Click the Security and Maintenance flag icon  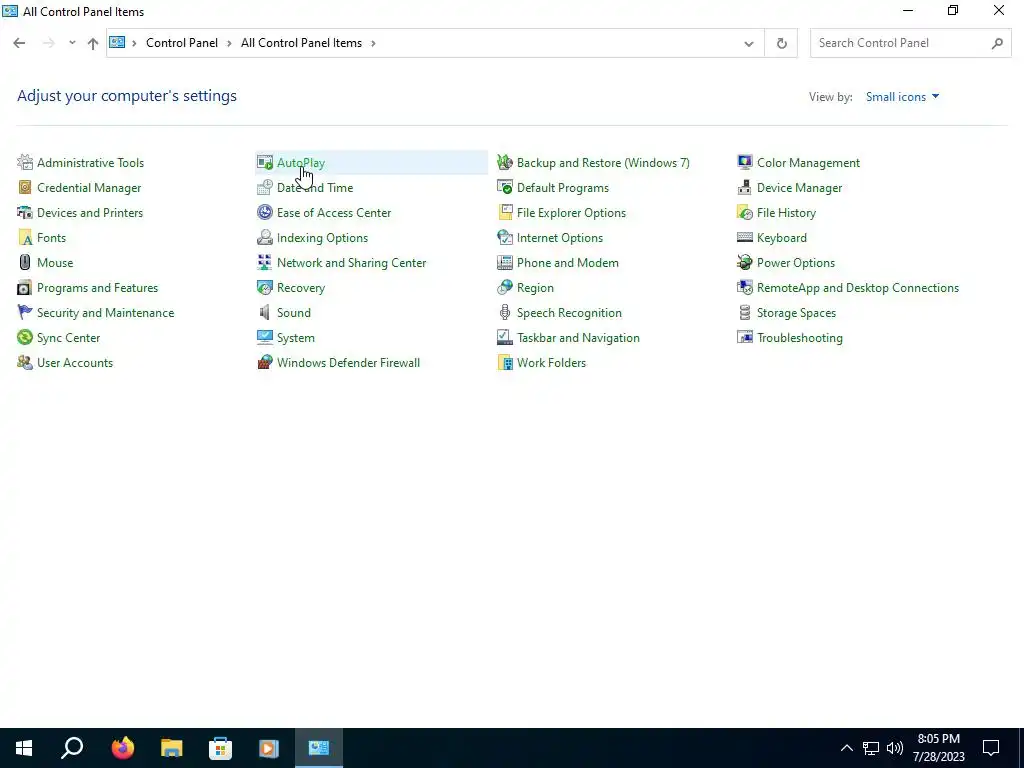[25, 312]
